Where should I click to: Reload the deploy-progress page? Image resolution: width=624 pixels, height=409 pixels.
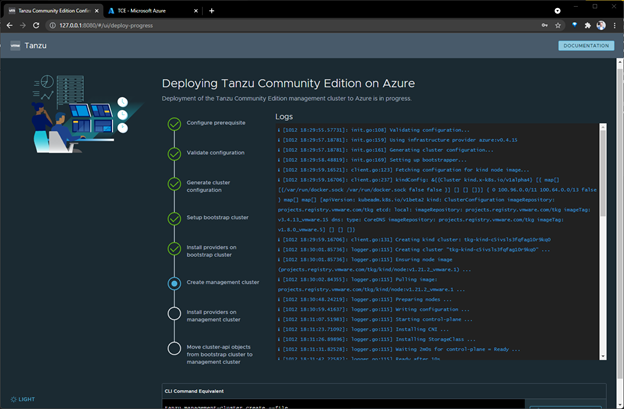36,25
